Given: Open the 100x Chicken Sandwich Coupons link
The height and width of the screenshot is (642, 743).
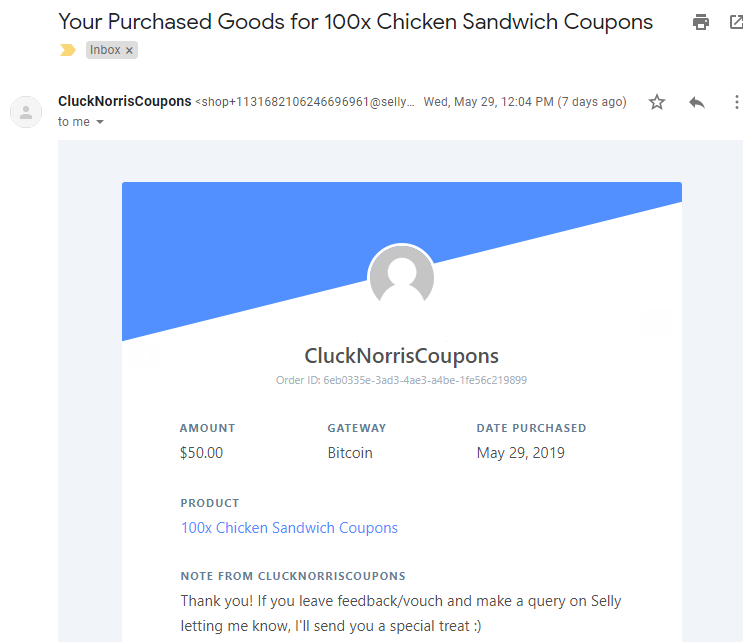Looking at the screenshot, I should coord(289,528).
